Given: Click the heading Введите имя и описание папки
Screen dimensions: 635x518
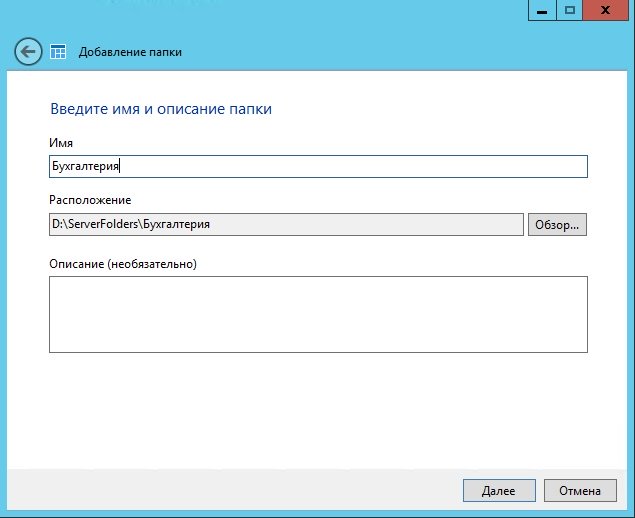Looking at the screenshot, I should [161, 109].
